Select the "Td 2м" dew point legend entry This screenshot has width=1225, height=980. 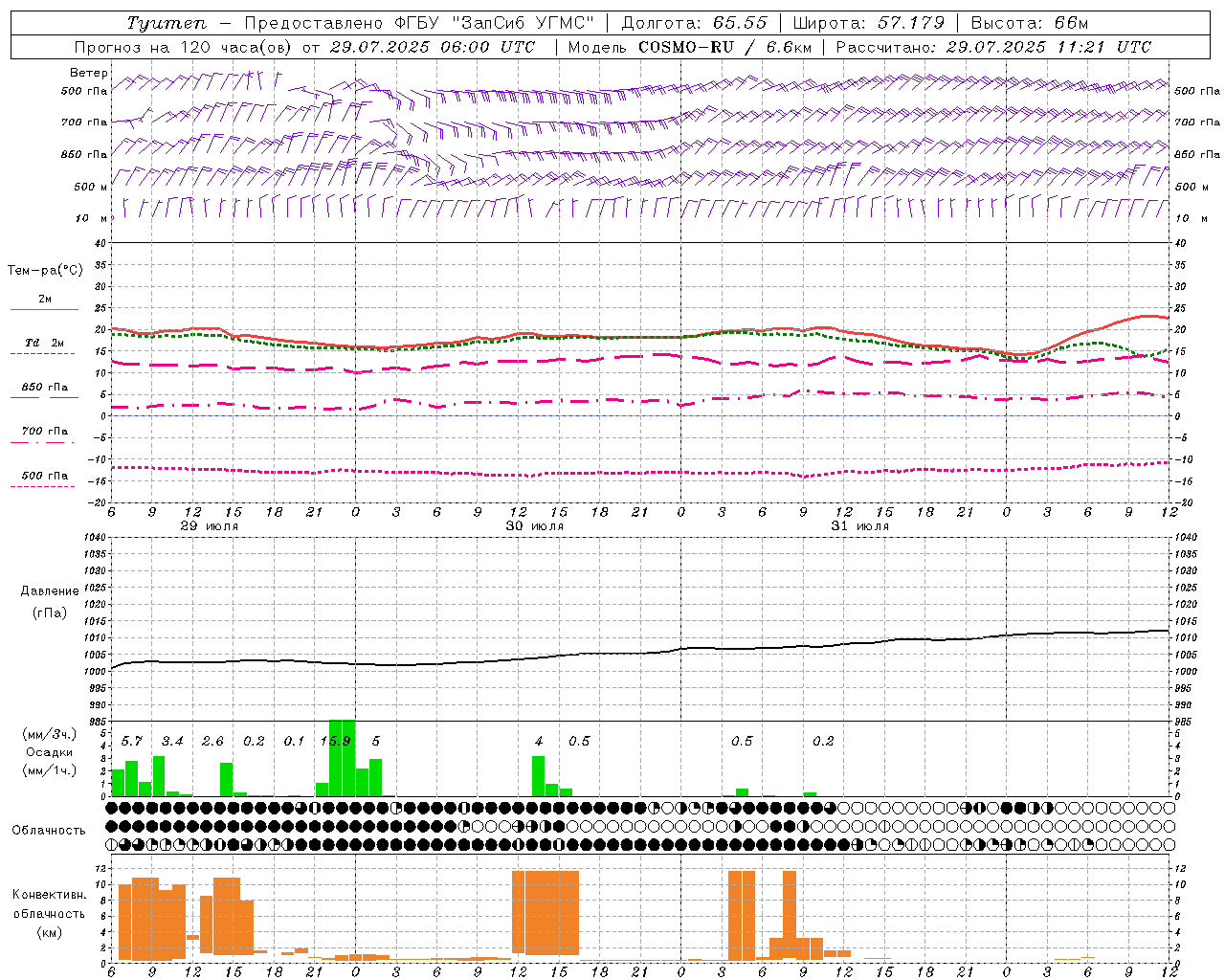pyautogui.click(x=45, y=343)
